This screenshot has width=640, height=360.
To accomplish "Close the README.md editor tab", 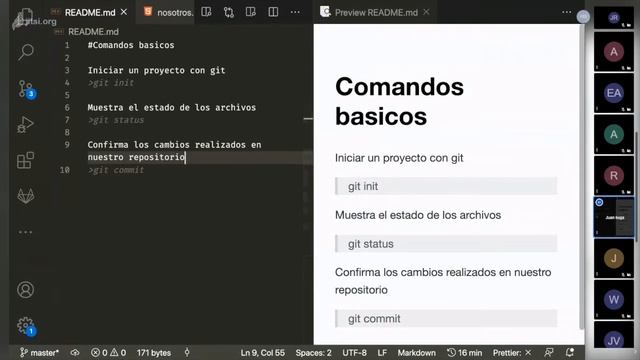I will click(124, 12).
